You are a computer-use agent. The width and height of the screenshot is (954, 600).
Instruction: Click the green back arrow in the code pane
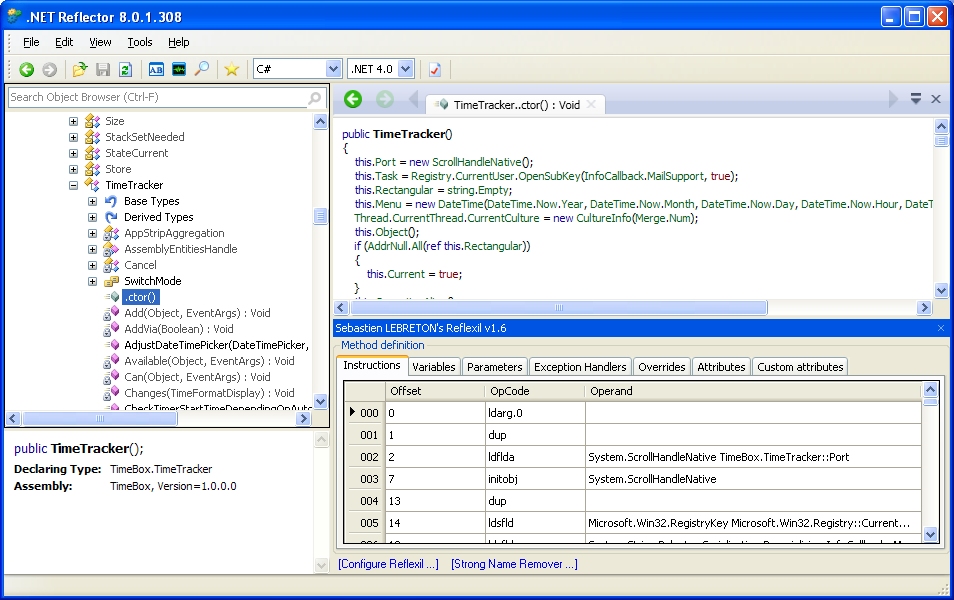[x=352, y=99]
